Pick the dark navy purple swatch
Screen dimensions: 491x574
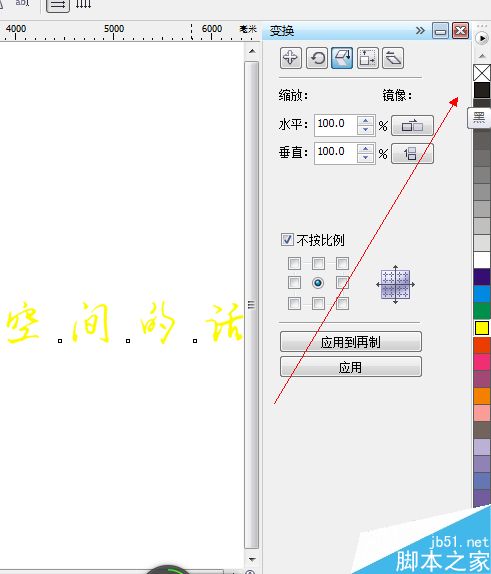pyautogui.click(x=482, y=277)
